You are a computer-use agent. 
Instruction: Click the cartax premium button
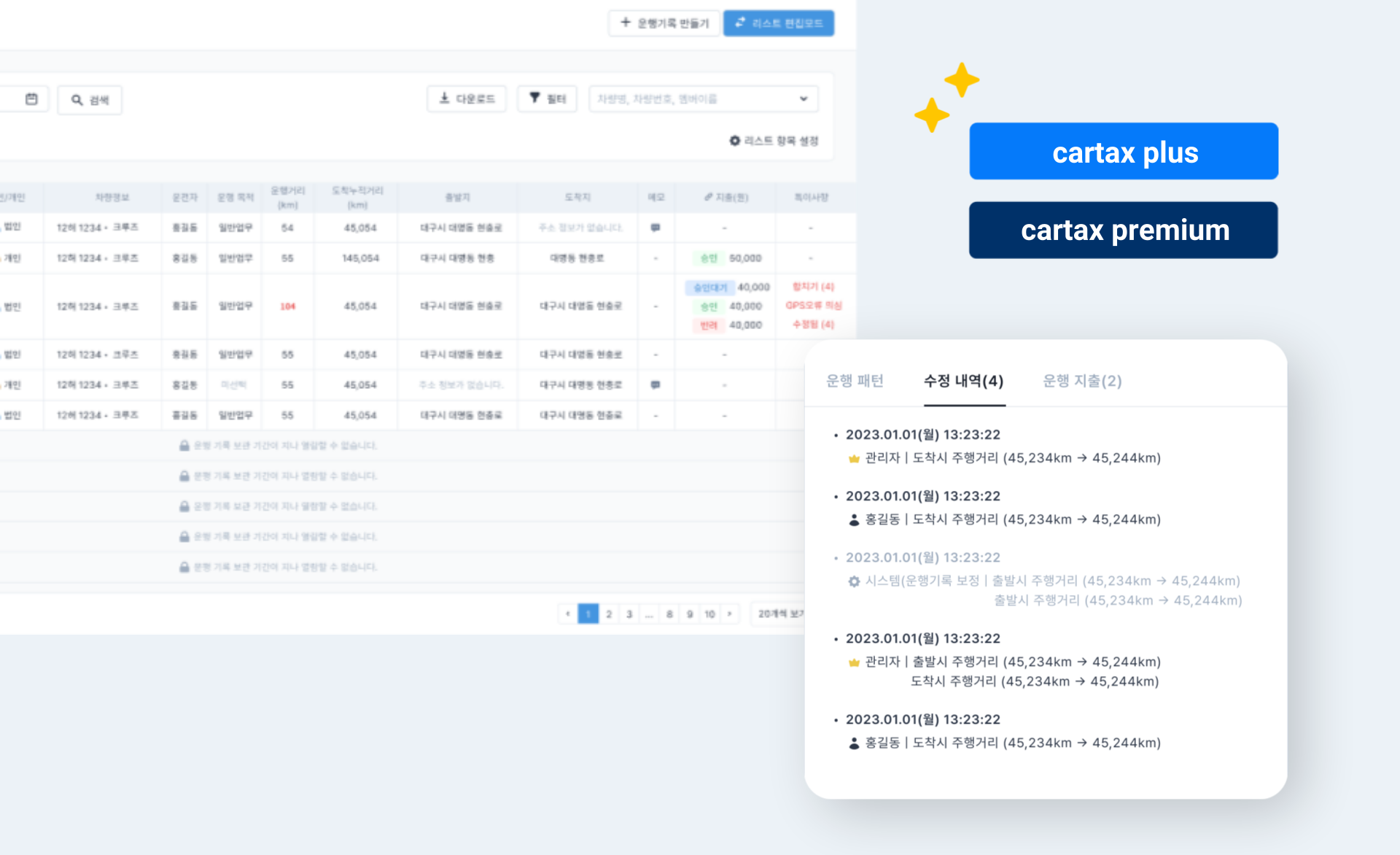pyautogui.click(x=1124, y=231)
